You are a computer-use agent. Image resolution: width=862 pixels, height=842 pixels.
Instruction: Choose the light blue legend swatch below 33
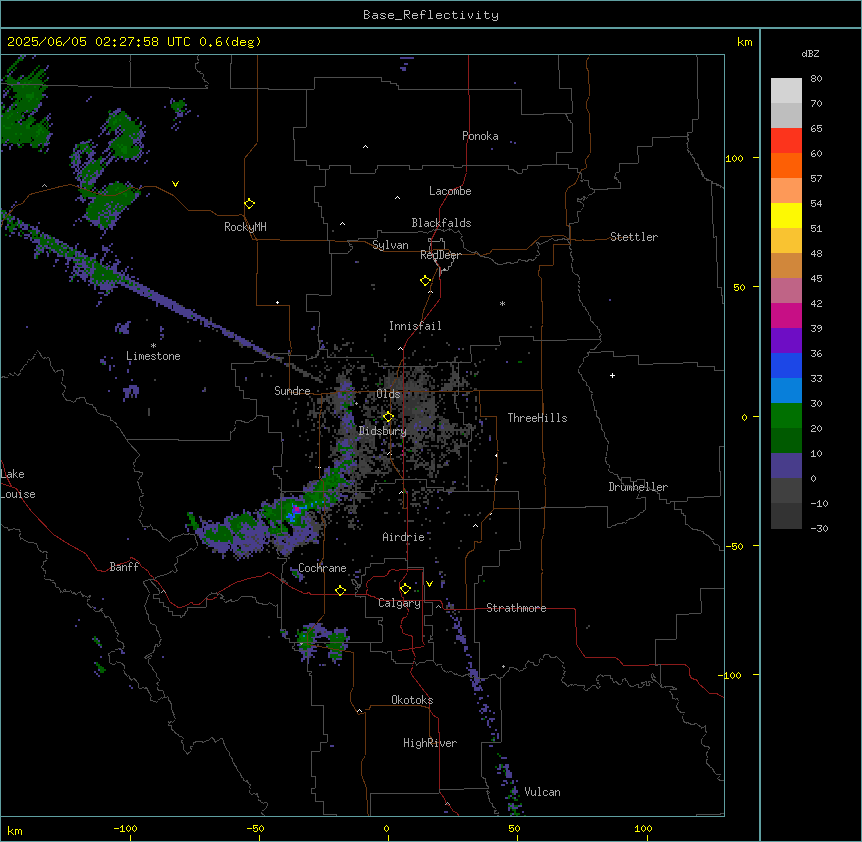point(786,390)
